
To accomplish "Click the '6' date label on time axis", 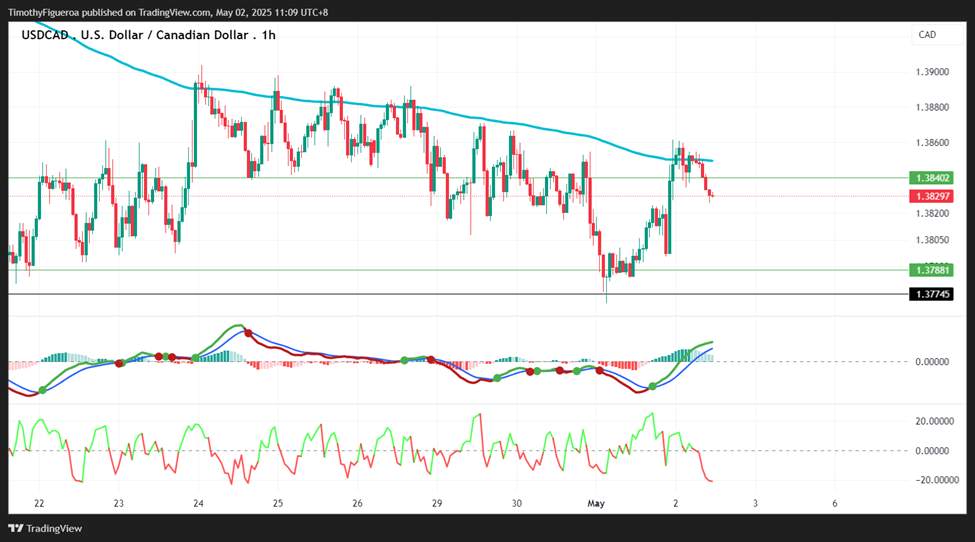I will click(834, 503).
